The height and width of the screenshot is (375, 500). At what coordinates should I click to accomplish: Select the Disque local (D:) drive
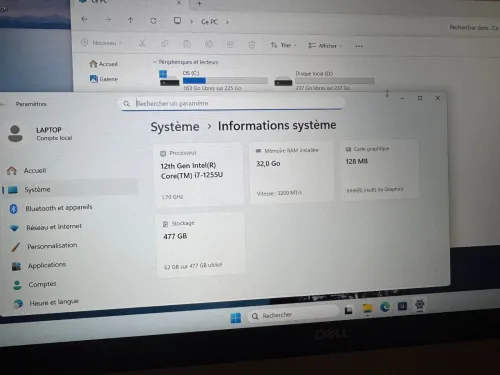(x=324, y=81)
